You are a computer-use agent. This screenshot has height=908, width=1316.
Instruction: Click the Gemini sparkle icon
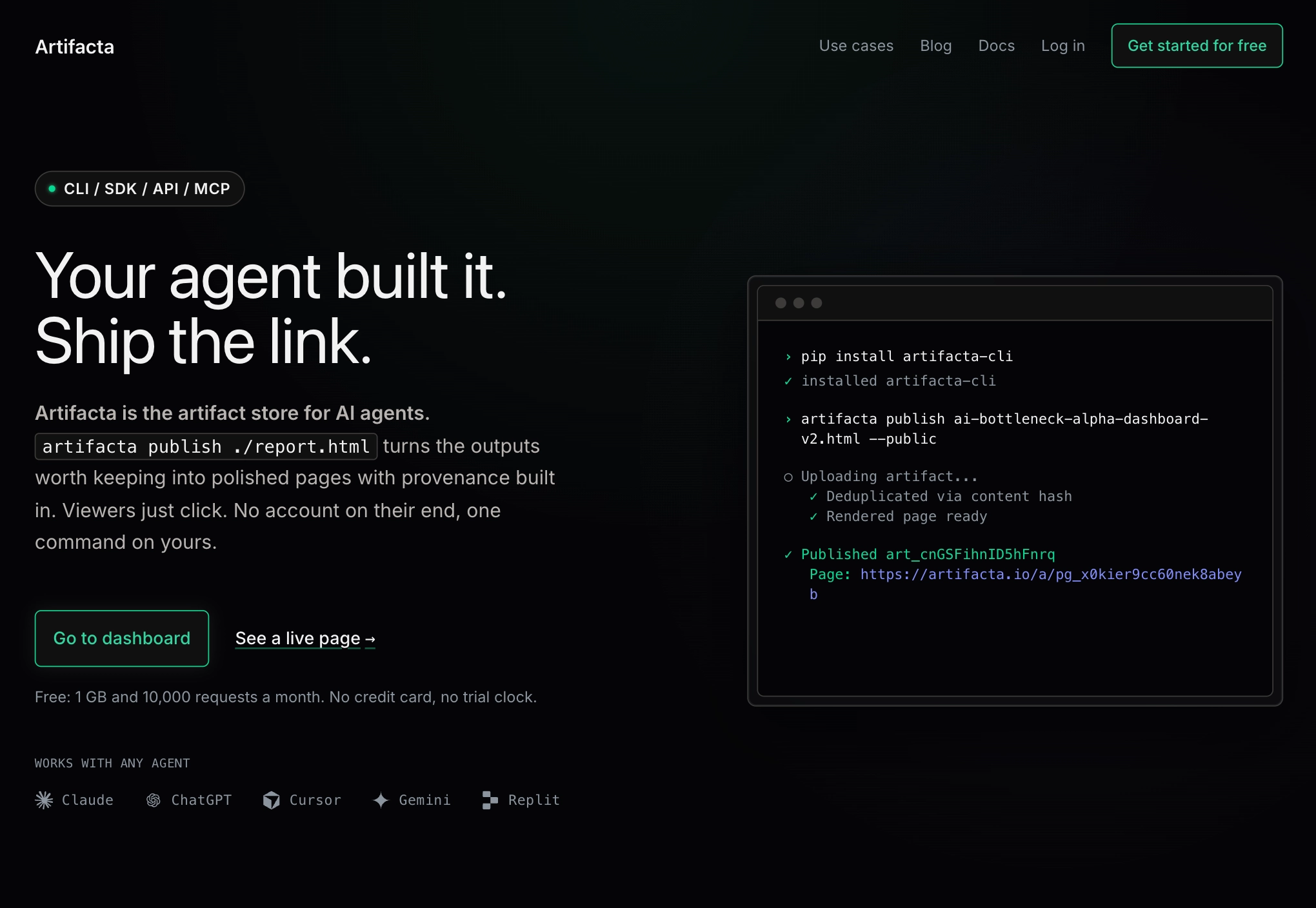[x=381, y=800]
